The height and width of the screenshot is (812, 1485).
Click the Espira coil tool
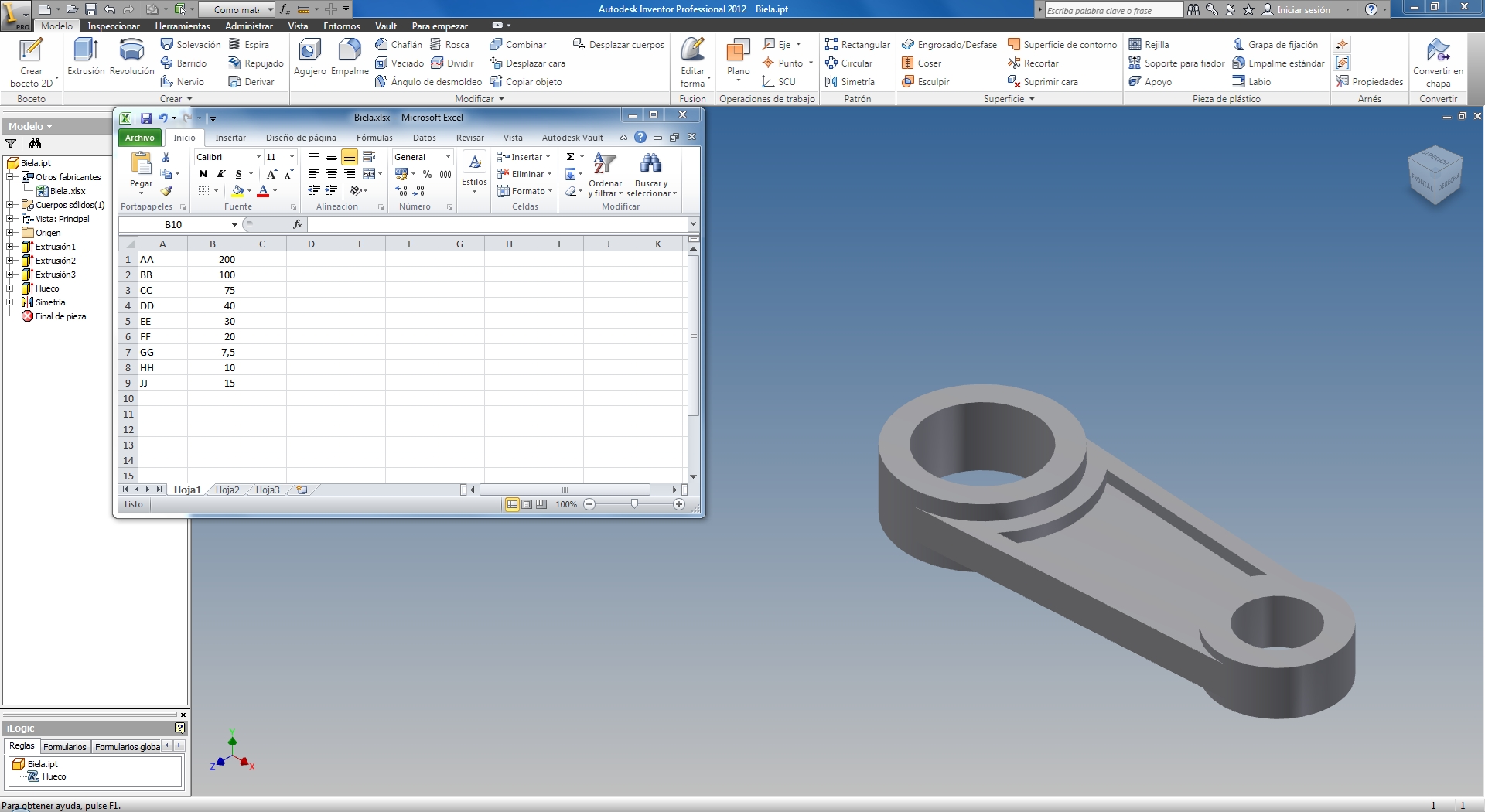click(249, 45)
